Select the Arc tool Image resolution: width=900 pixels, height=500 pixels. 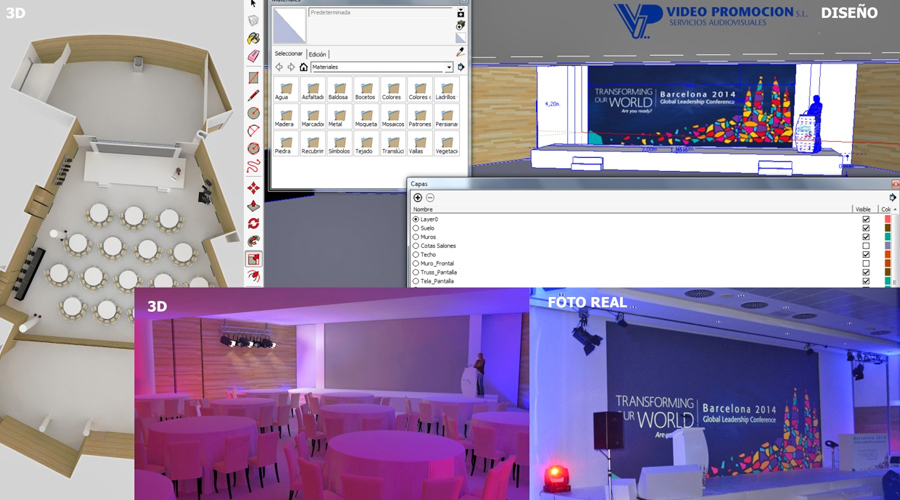point(253,131)
